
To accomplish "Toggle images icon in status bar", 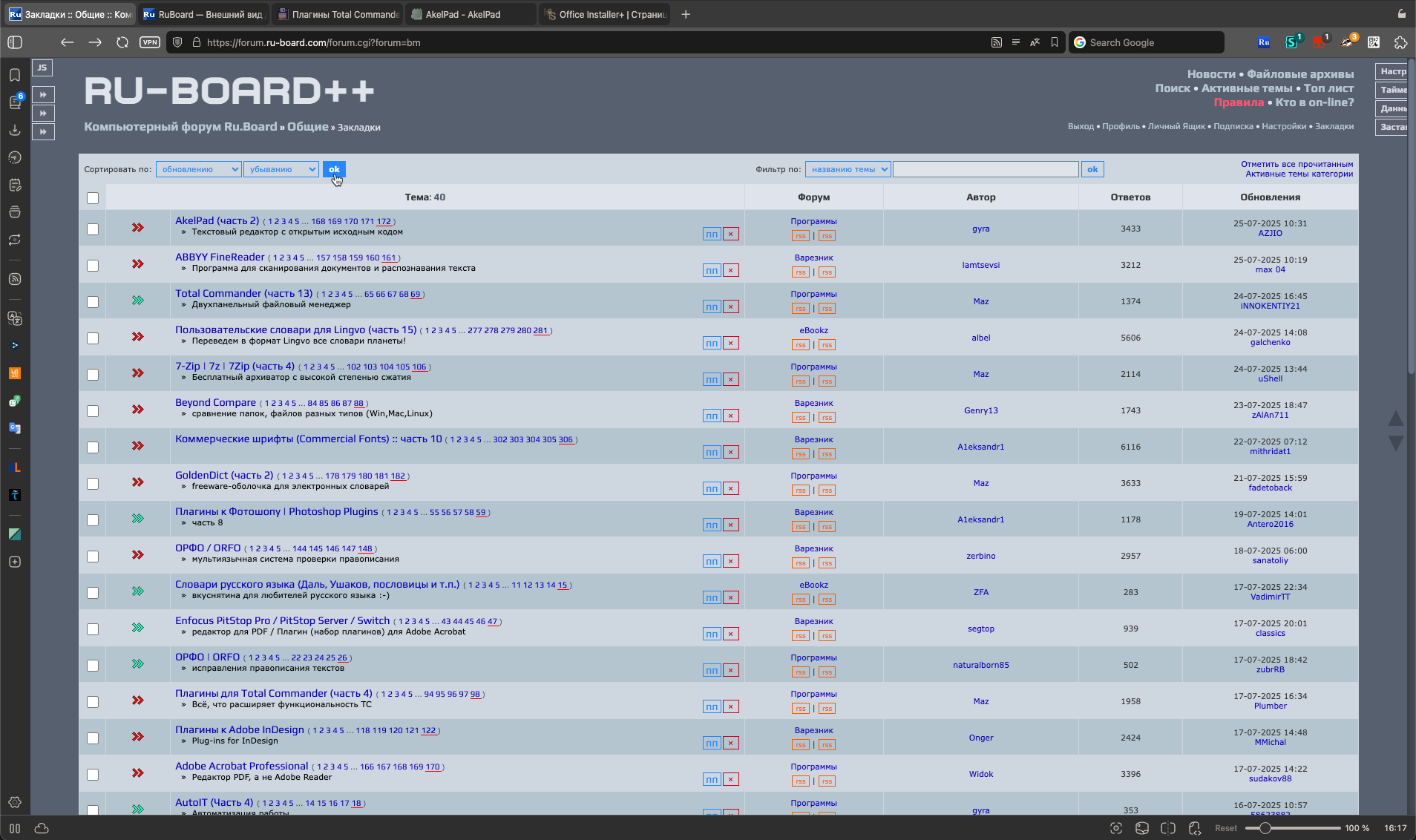I will 1142,828.
